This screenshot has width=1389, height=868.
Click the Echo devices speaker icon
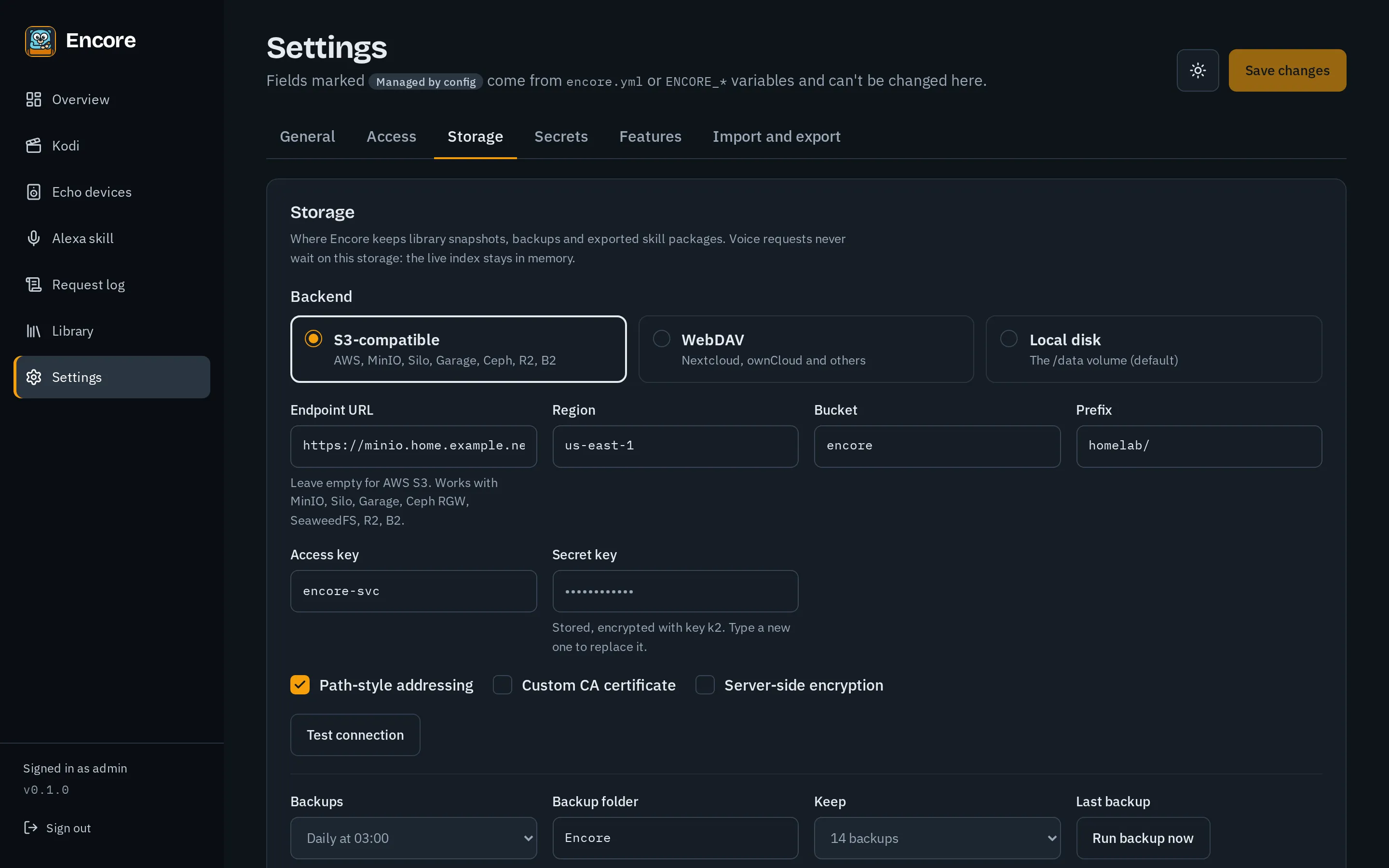tap(34, 192)
